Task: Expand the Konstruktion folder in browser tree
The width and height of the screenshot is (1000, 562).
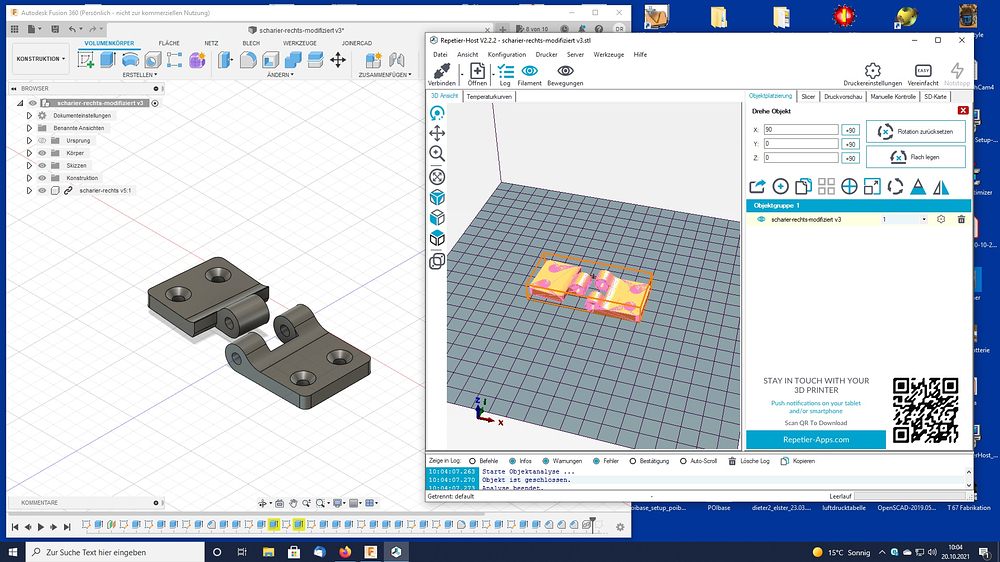Action: 29,178
